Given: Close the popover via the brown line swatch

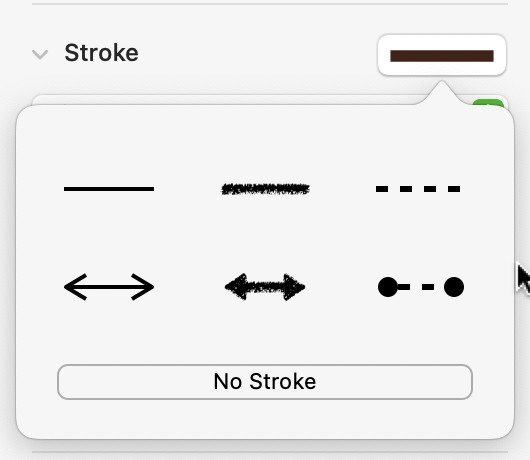Looking at the screenshot, I should 442,55.
